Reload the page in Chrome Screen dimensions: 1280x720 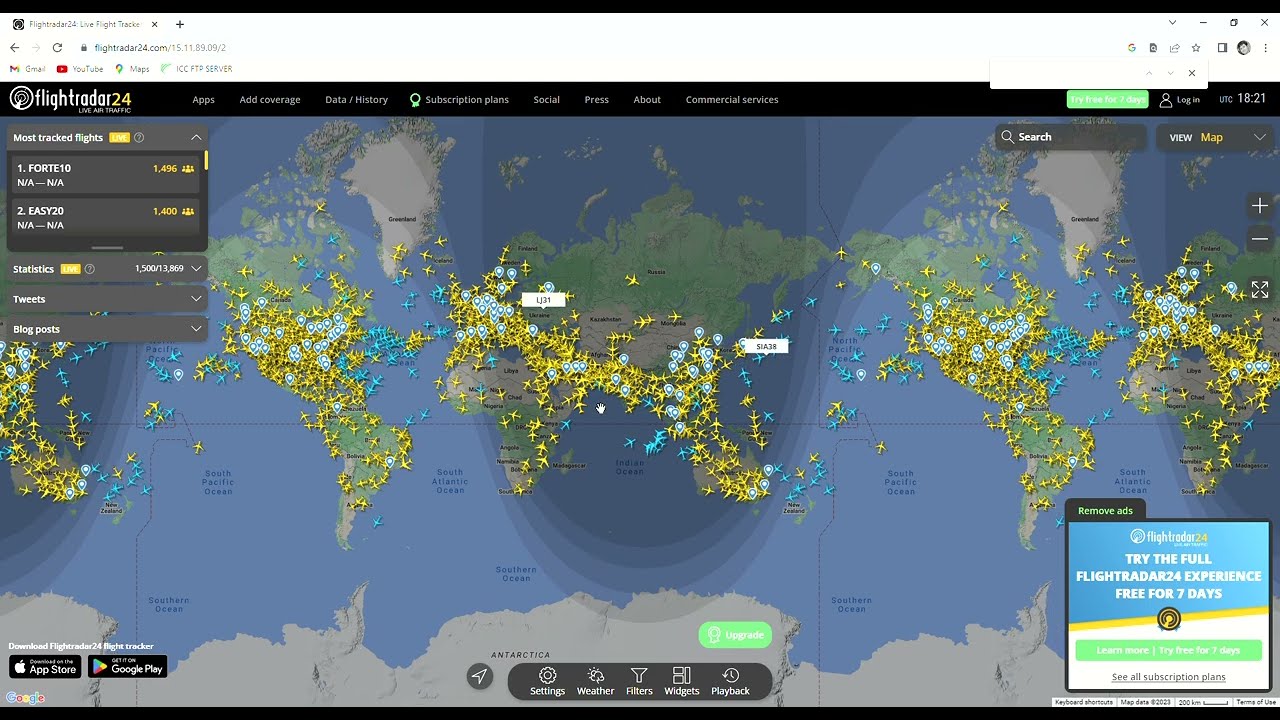(x=57, y=47)
